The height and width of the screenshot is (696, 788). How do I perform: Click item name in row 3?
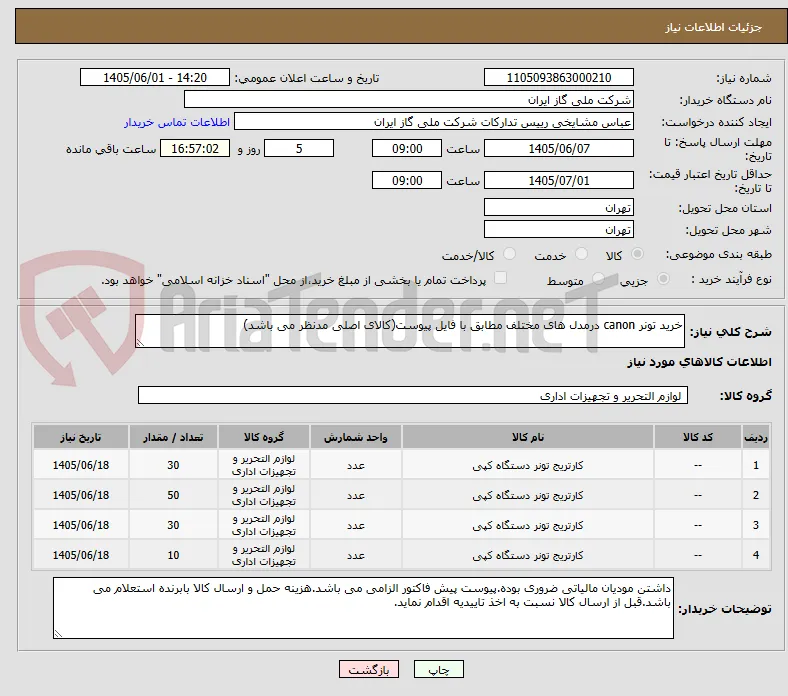click(x=528, y=525)
